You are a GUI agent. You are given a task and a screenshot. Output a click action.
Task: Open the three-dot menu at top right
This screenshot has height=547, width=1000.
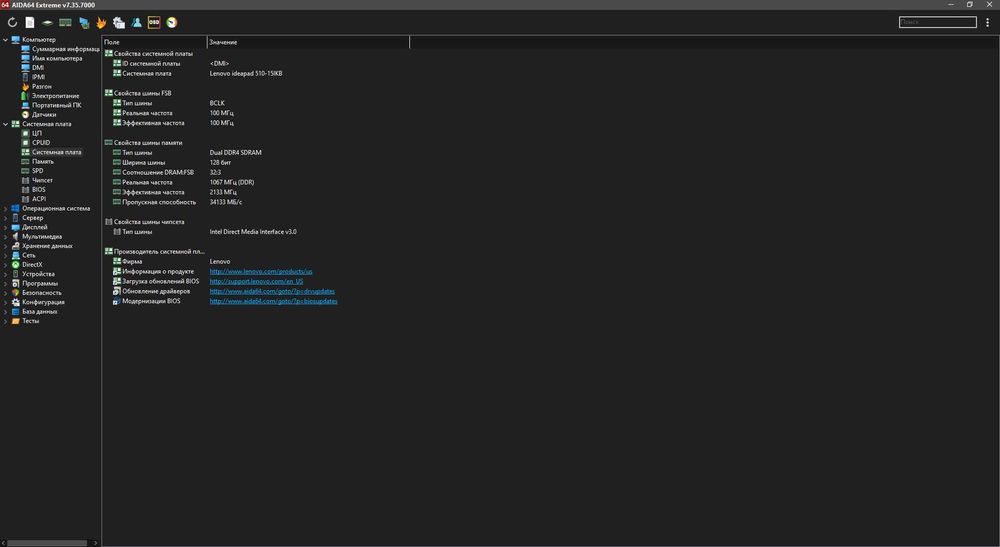[x=988, y=22]
